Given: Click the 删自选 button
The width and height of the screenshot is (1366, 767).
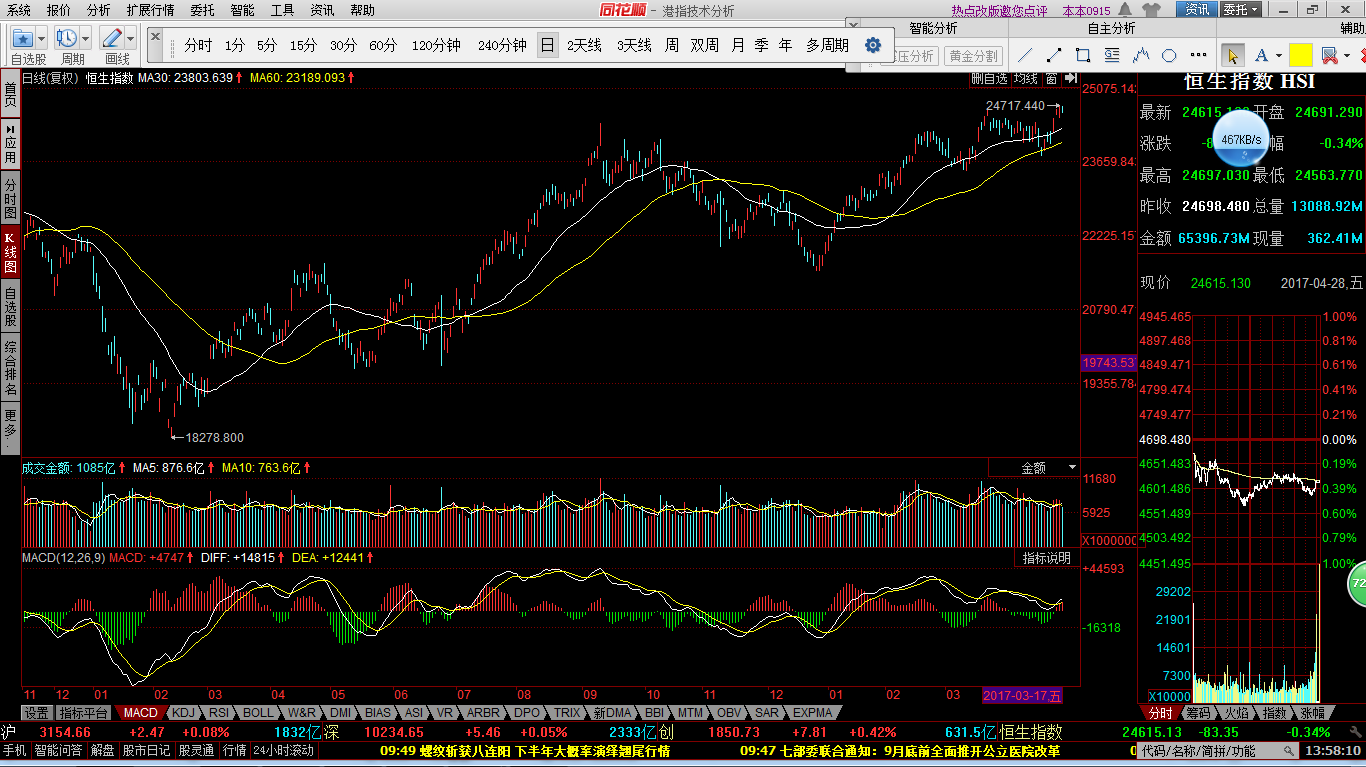Looking at the screenshot, I should click(x=989, y=78).
